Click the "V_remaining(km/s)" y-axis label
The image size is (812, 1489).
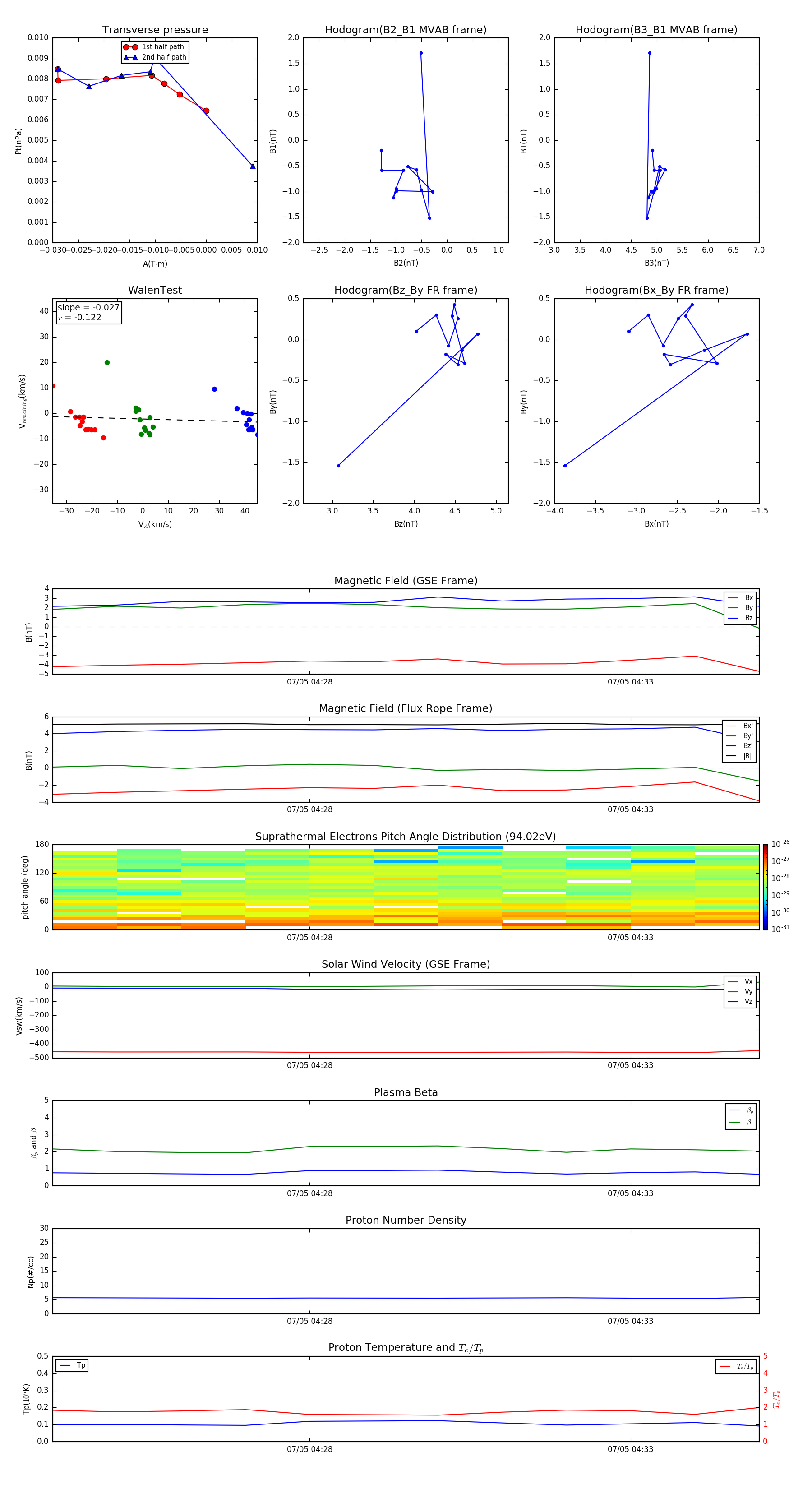22,401
